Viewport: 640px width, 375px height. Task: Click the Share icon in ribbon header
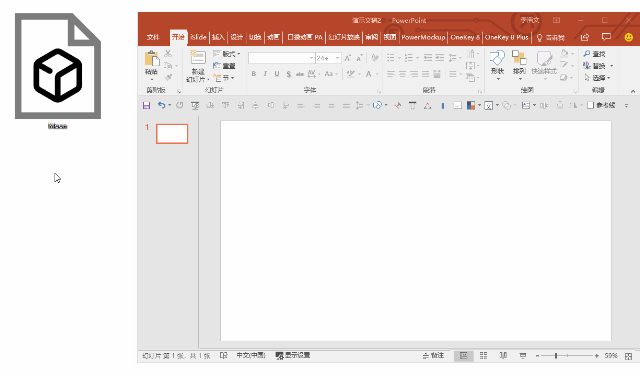point(585,37)
